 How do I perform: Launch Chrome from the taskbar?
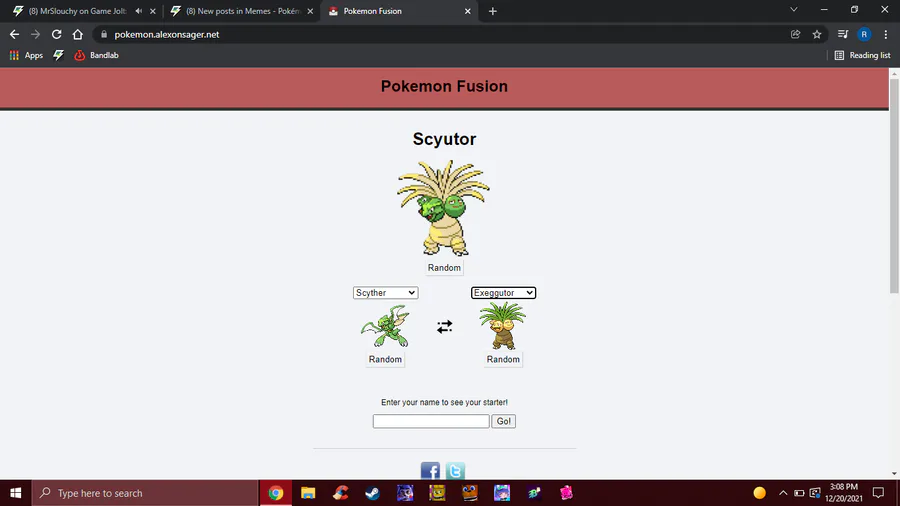(276, 493)
